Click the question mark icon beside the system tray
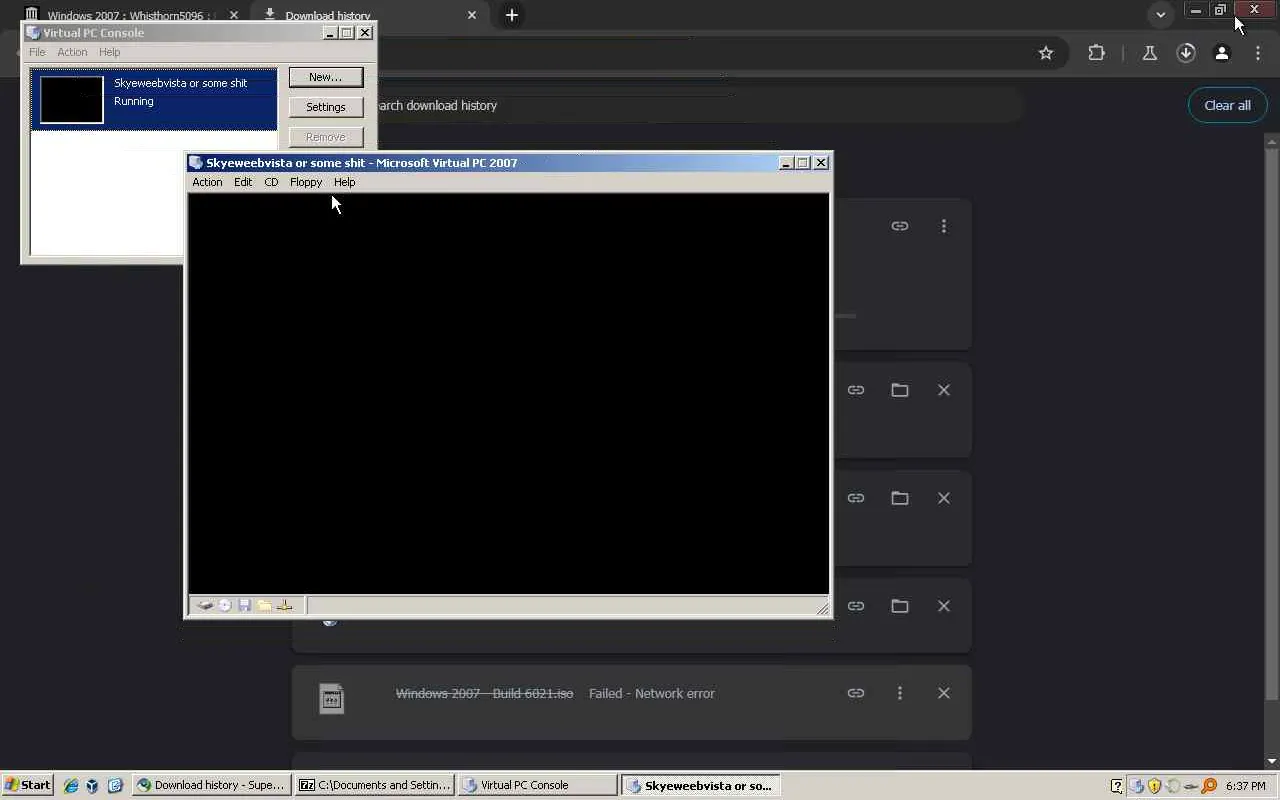Viewport: 1280px width, 800px height. pos(1117,786)
